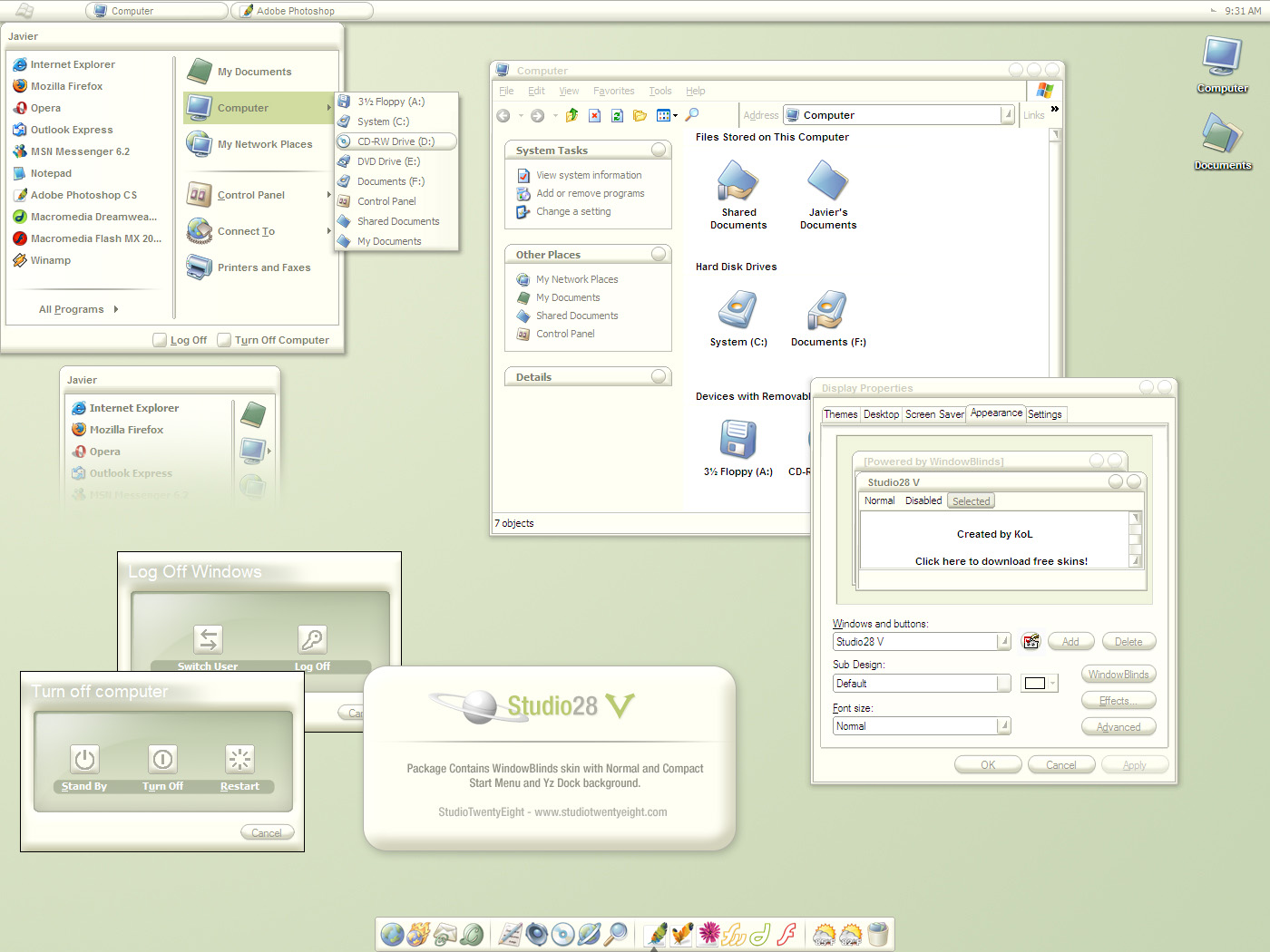Click the color swatch beside Sub Design
Image resolution: width=1270 pixels, height=952 pixels.
click(x=1039, y=684)
